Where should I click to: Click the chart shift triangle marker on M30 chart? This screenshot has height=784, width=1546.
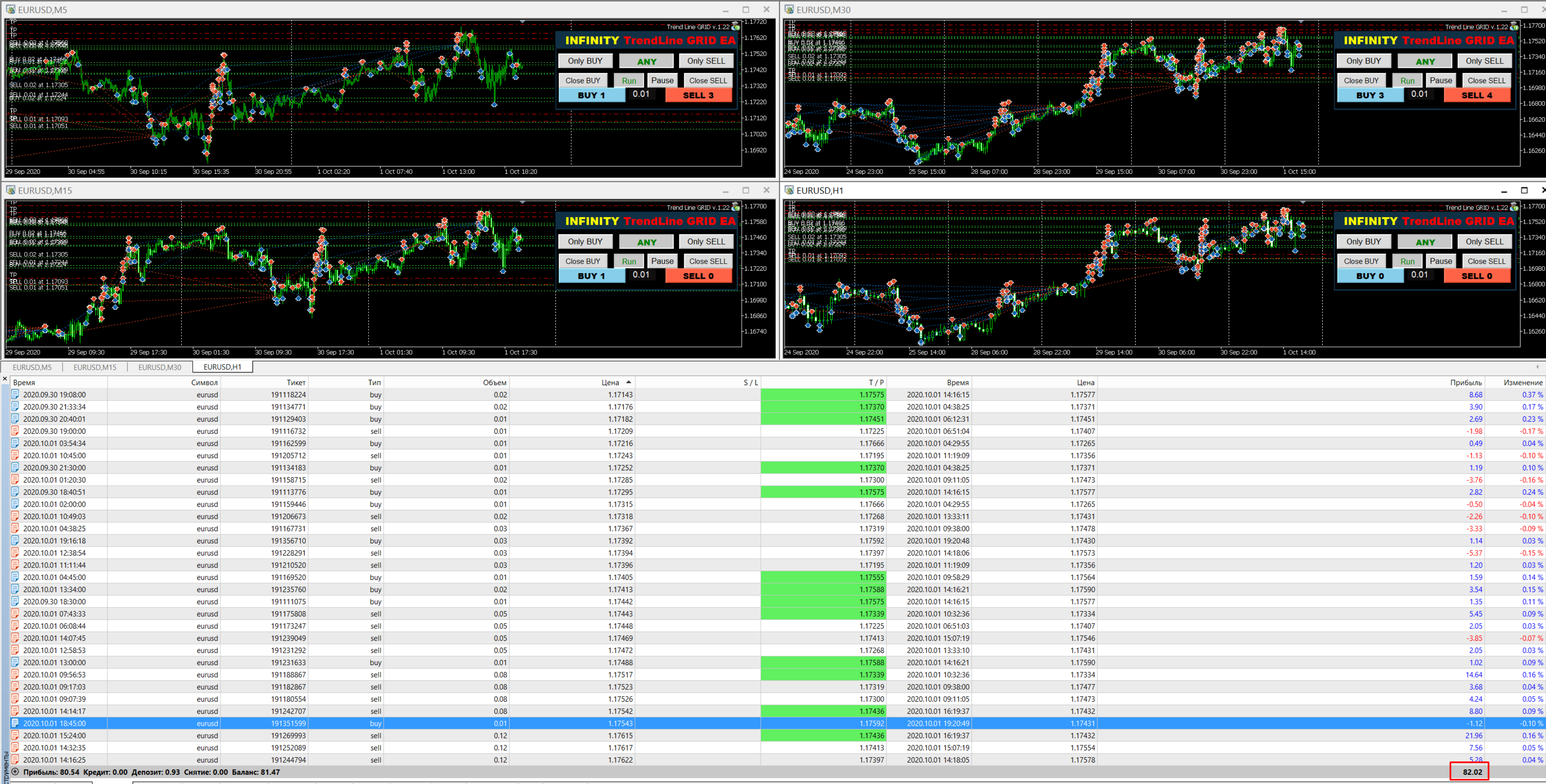click(1301, 22)
